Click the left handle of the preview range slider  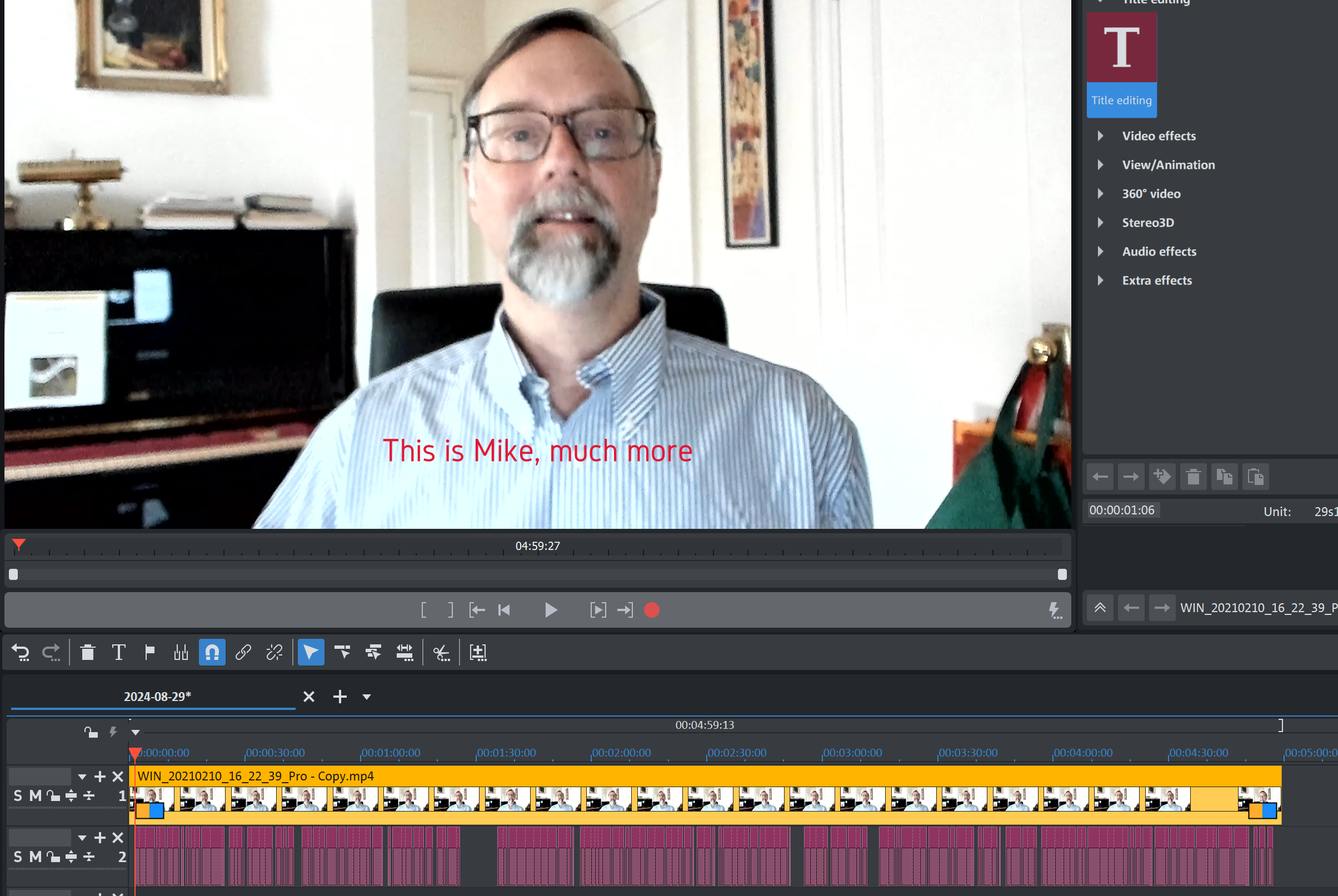[x=14, y=574]
